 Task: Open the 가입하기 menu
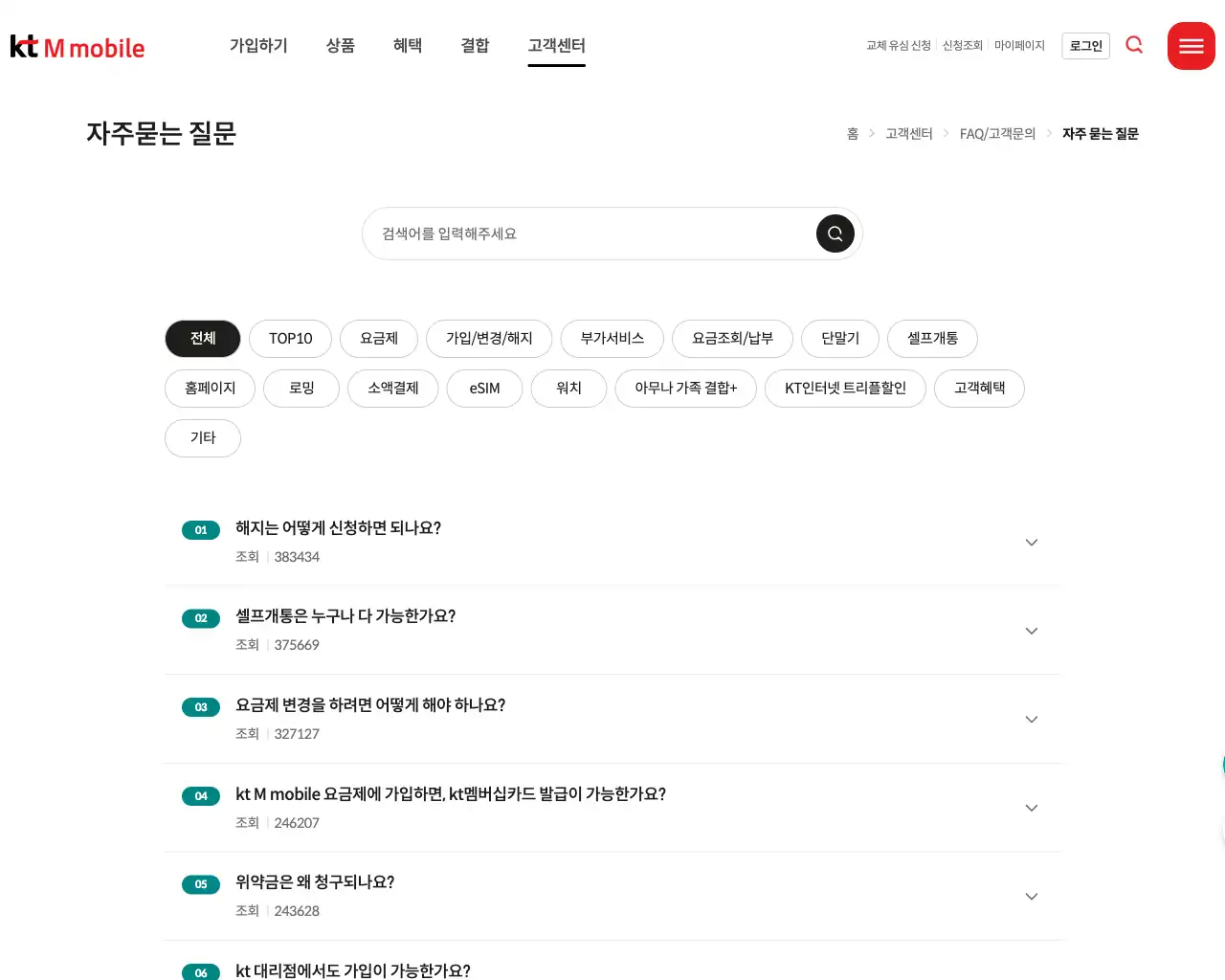pyautogui.click(x=258, y=46)
